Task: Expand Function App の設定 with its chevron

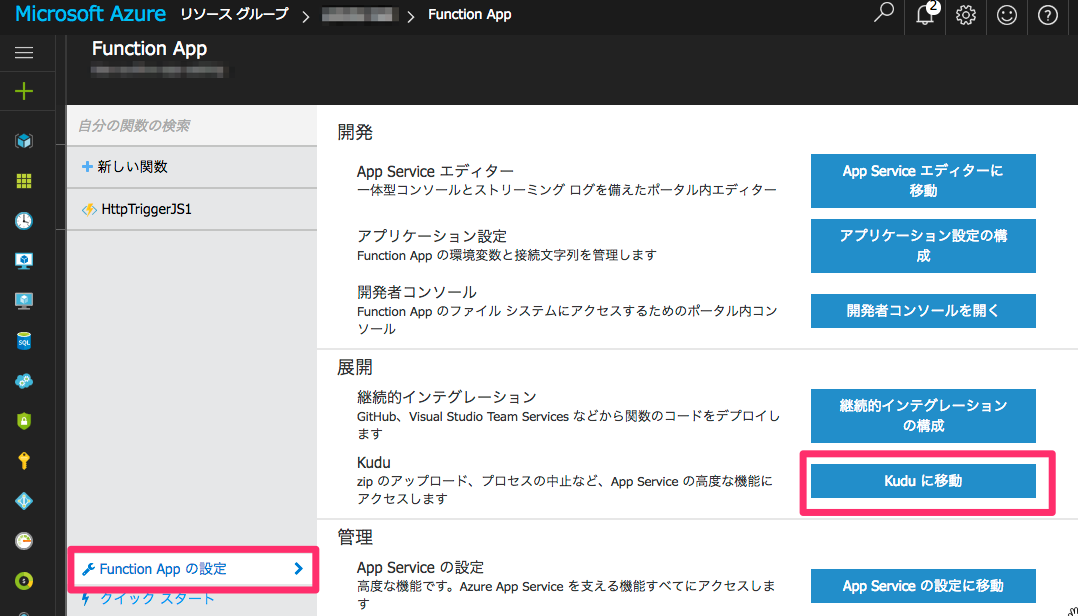Action: (297, 569)
